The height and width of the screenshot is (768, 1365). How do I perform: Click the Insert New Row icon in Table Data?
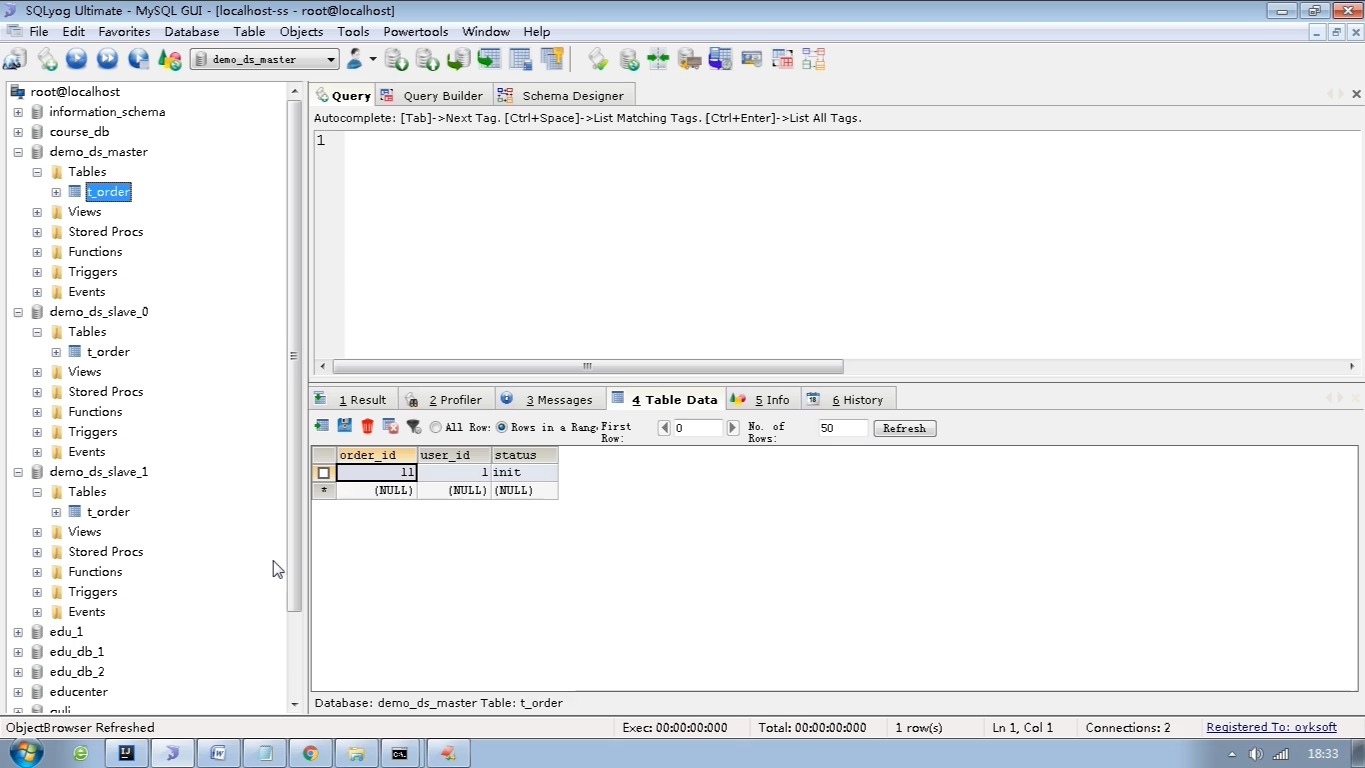322,426
